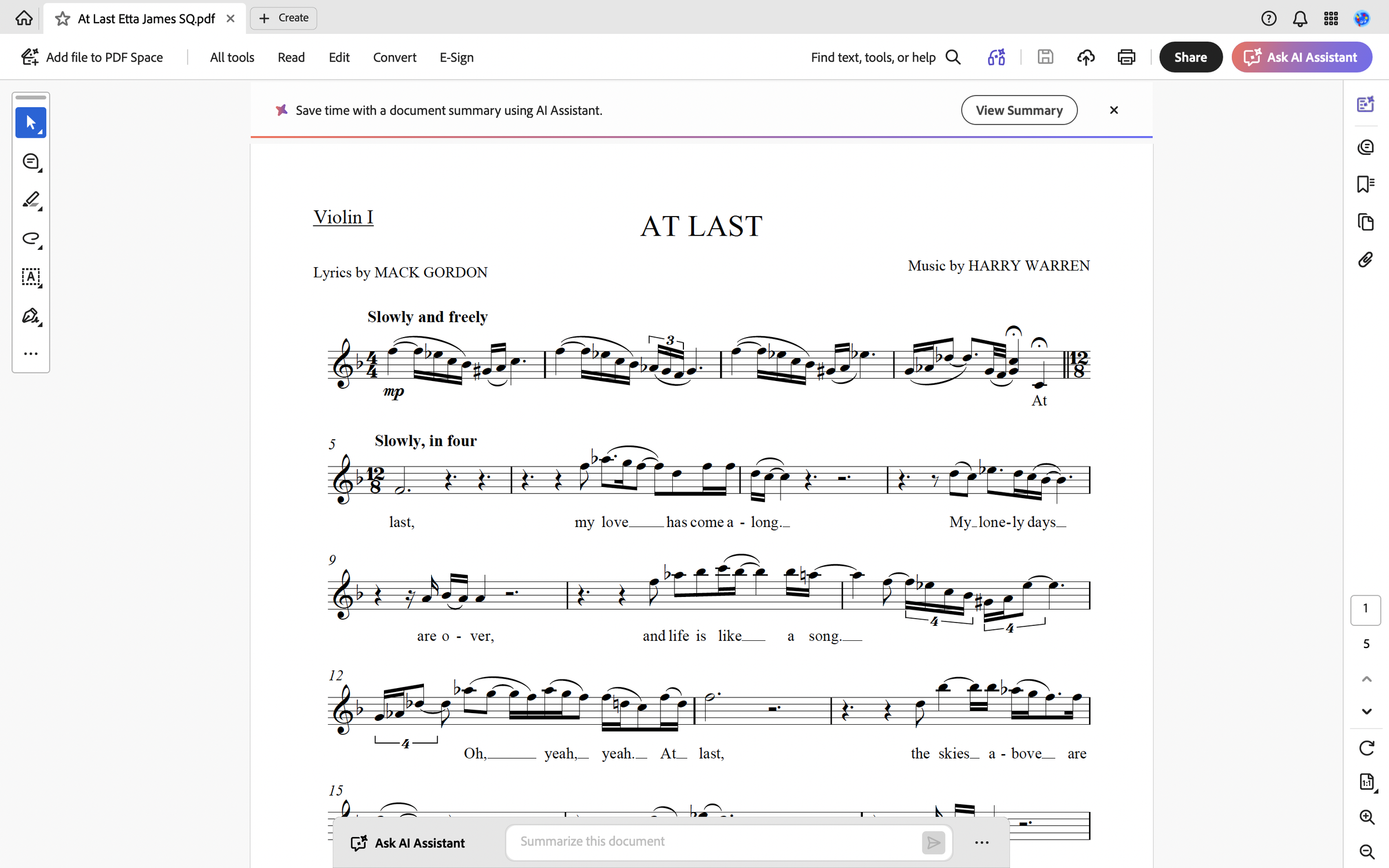This screenshot has height=868, width=1389.
Task: Open the Convert menu
Action: coord(394,57)
